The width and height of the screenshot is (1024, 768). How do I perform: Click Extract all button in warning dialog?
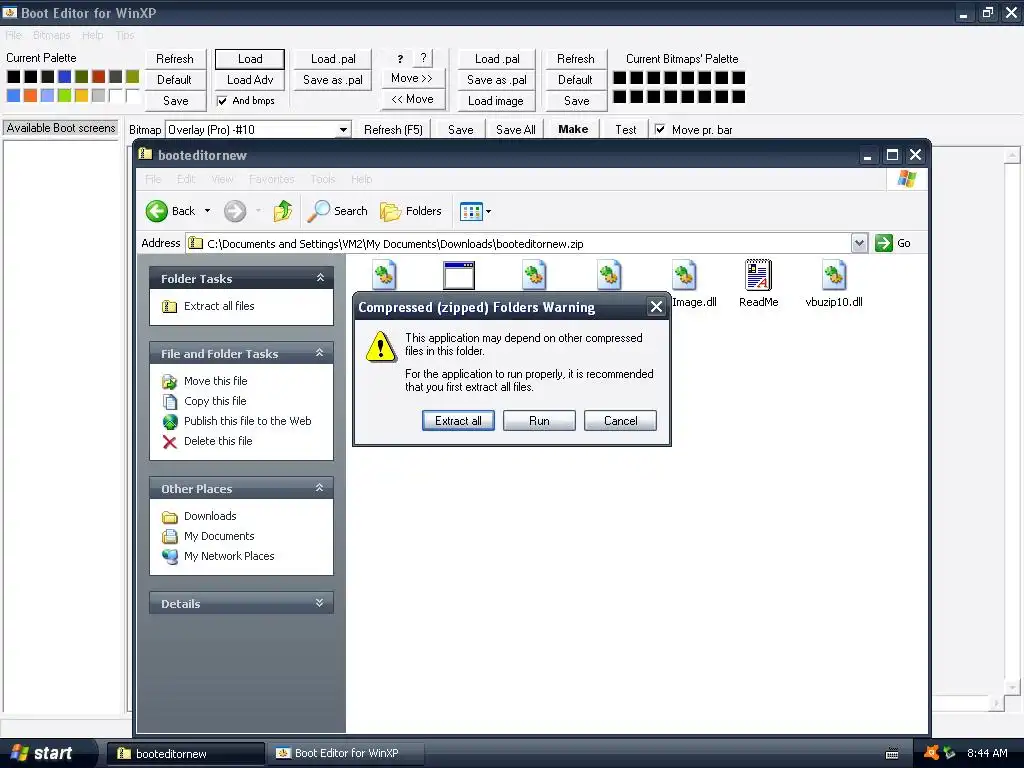[458, 421]
